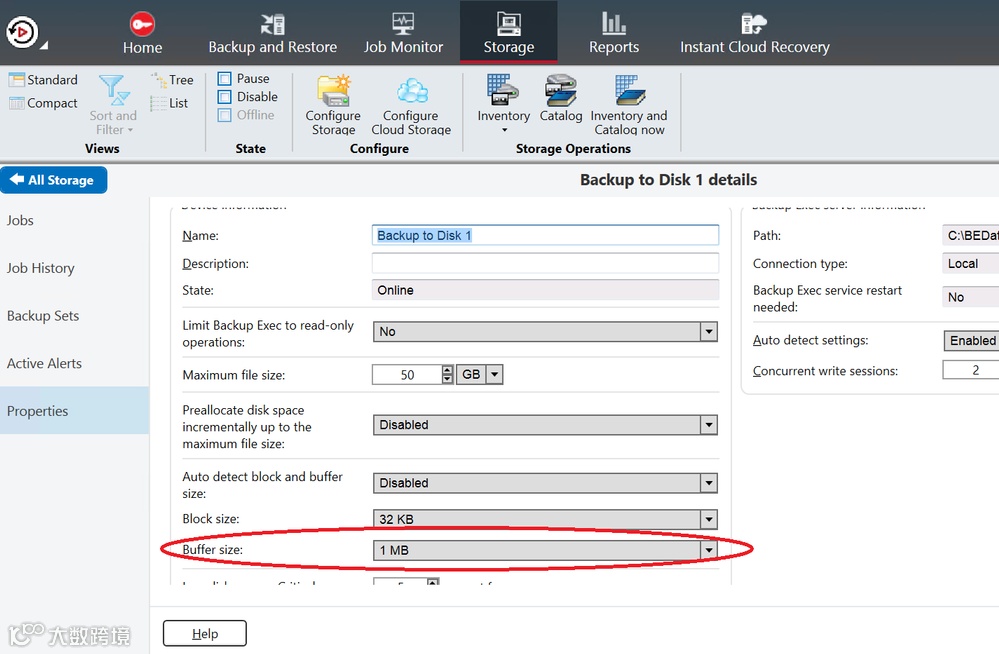Open the Preallocate disk space dropdown
Screen dimensions: 999x654
click(545, 425)
